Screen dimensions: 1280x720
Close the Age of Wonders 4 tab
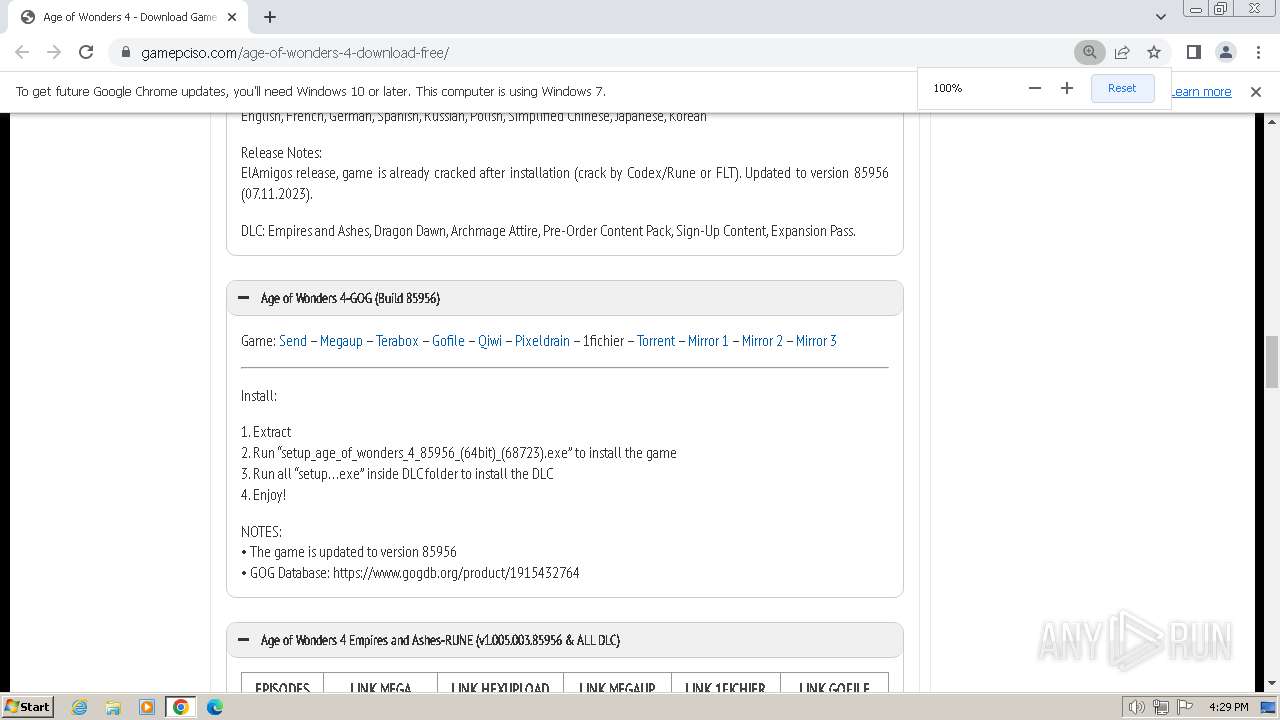(x=232, y=17)
